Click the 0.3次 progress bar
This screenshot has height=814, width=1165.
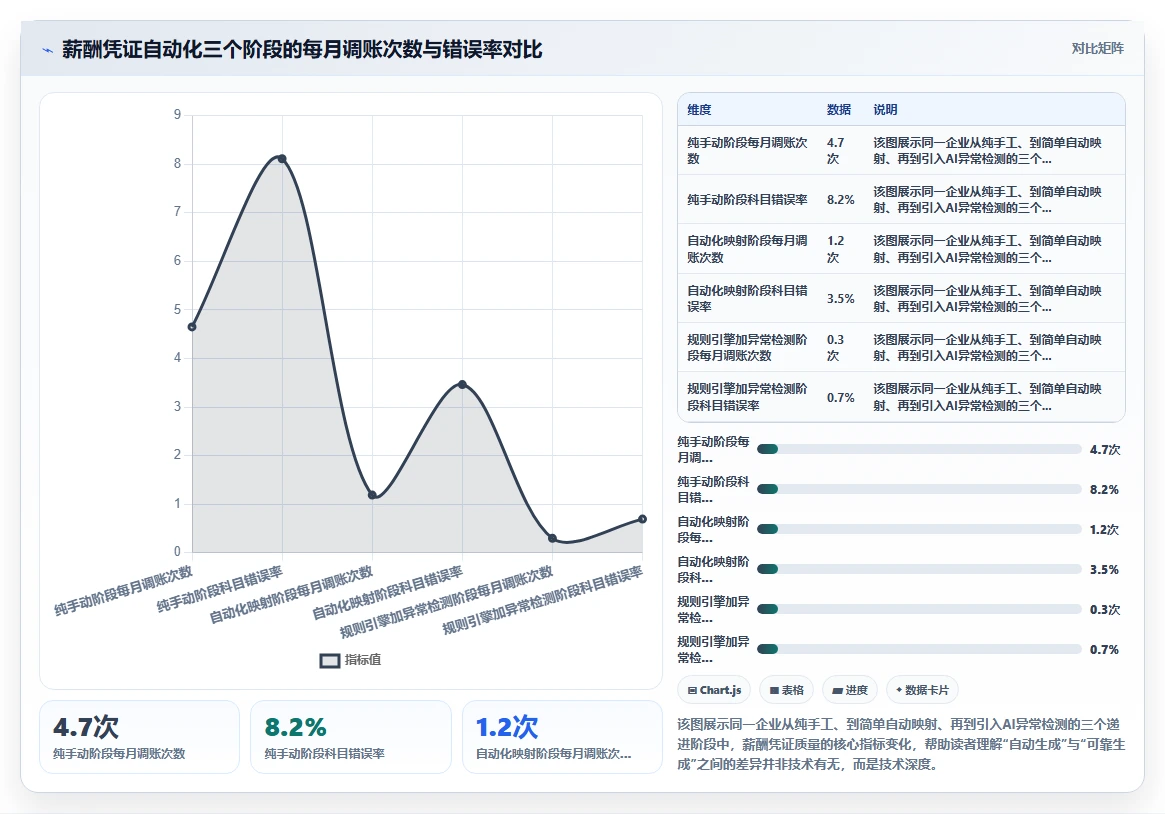click(919, 610)
